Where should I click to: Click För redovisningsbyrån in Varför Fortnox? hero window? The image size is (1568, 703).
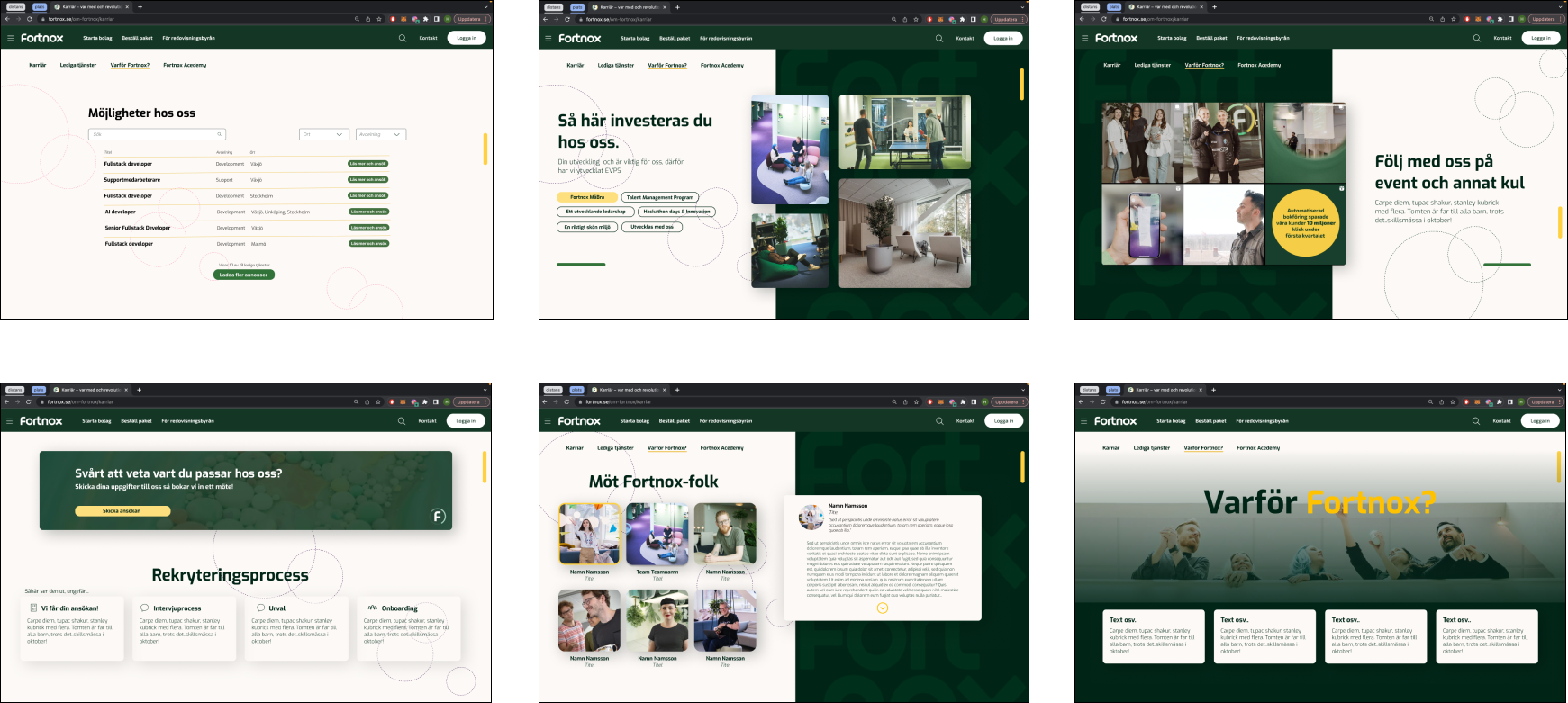click(x=1262, y=420)
